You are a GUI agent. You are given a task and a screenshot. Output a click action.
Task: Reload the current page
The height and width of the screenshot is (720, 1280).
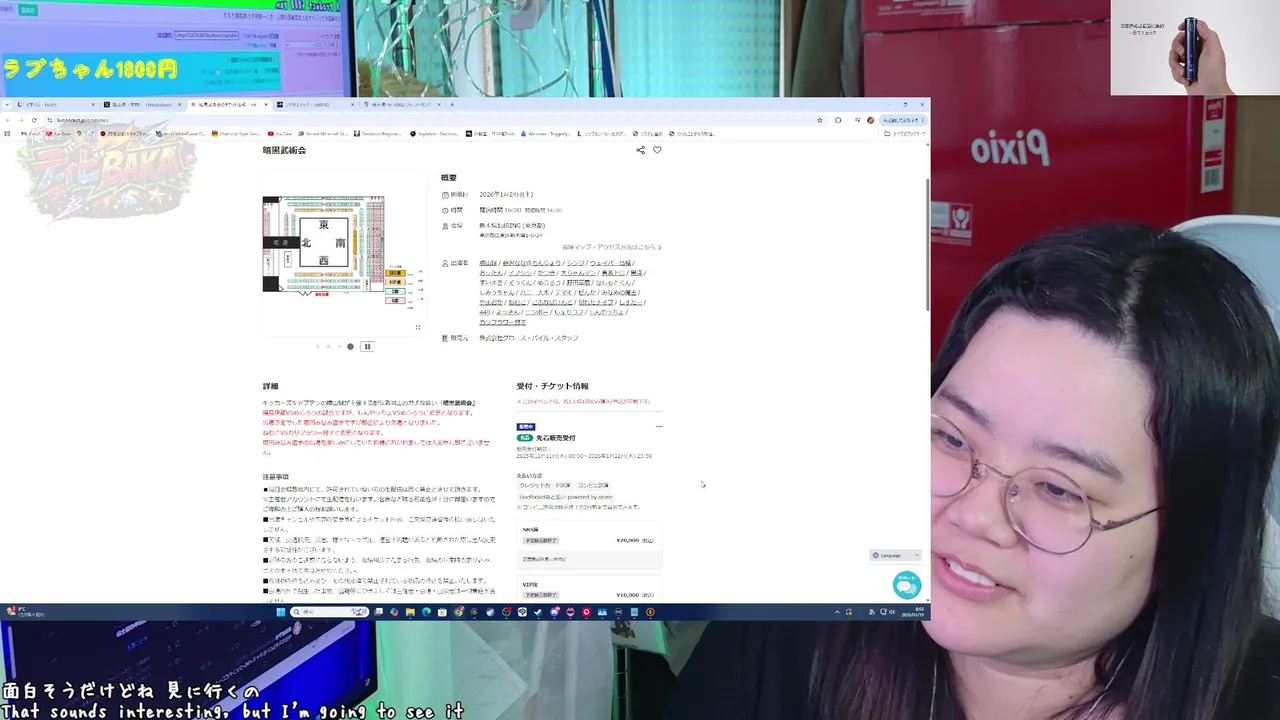34,120
